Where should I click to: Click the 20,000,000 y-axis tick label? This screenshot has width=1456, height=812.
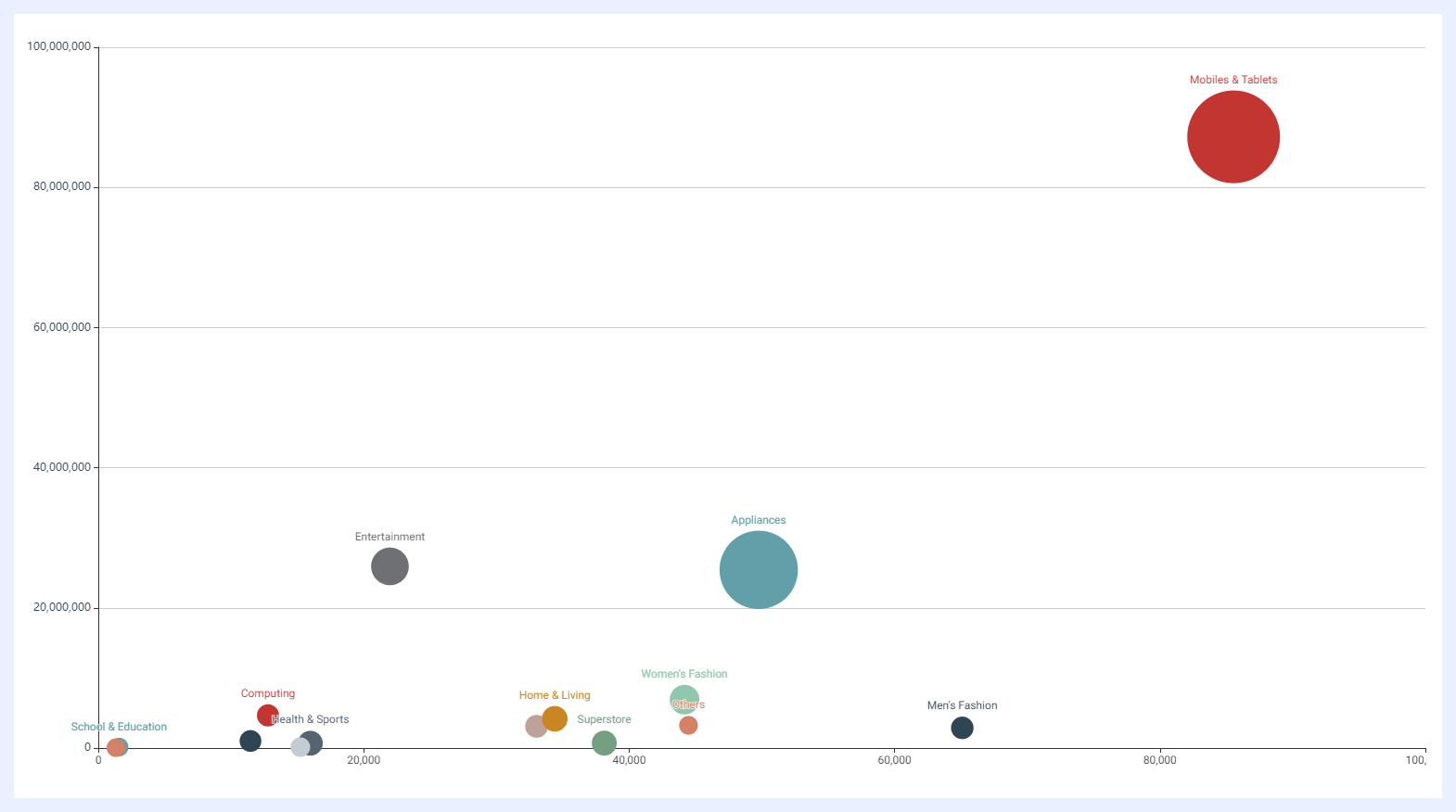tap(62, 607)
